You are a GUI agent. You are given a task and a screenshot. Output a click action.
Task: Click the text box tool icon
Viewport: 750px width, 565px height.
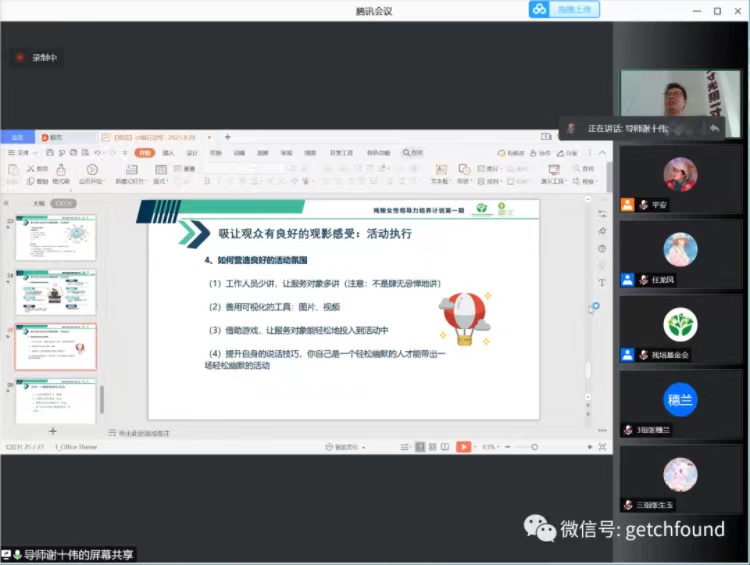pos(439,171)
